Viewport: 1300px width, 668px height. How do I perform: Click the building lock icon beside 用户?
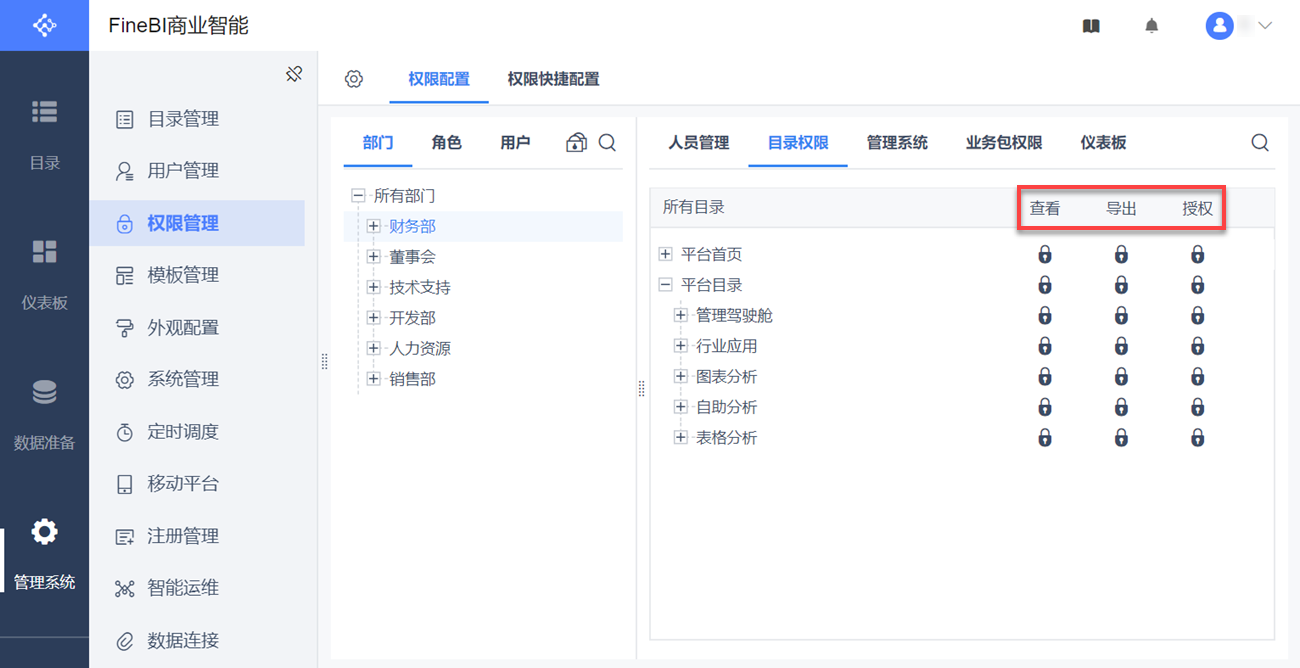click(x=576, y=143)
